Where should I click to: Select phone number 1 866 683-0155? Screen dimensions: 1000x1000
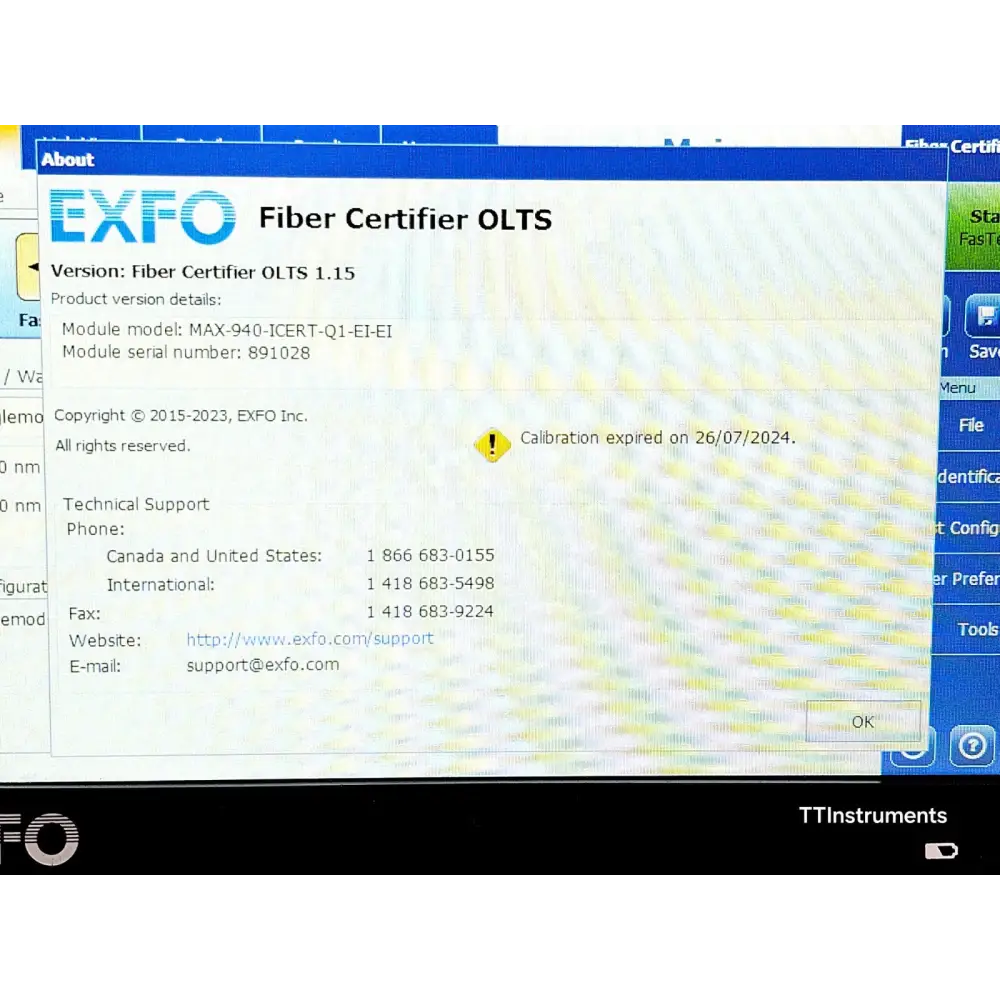tap(430, 555)
